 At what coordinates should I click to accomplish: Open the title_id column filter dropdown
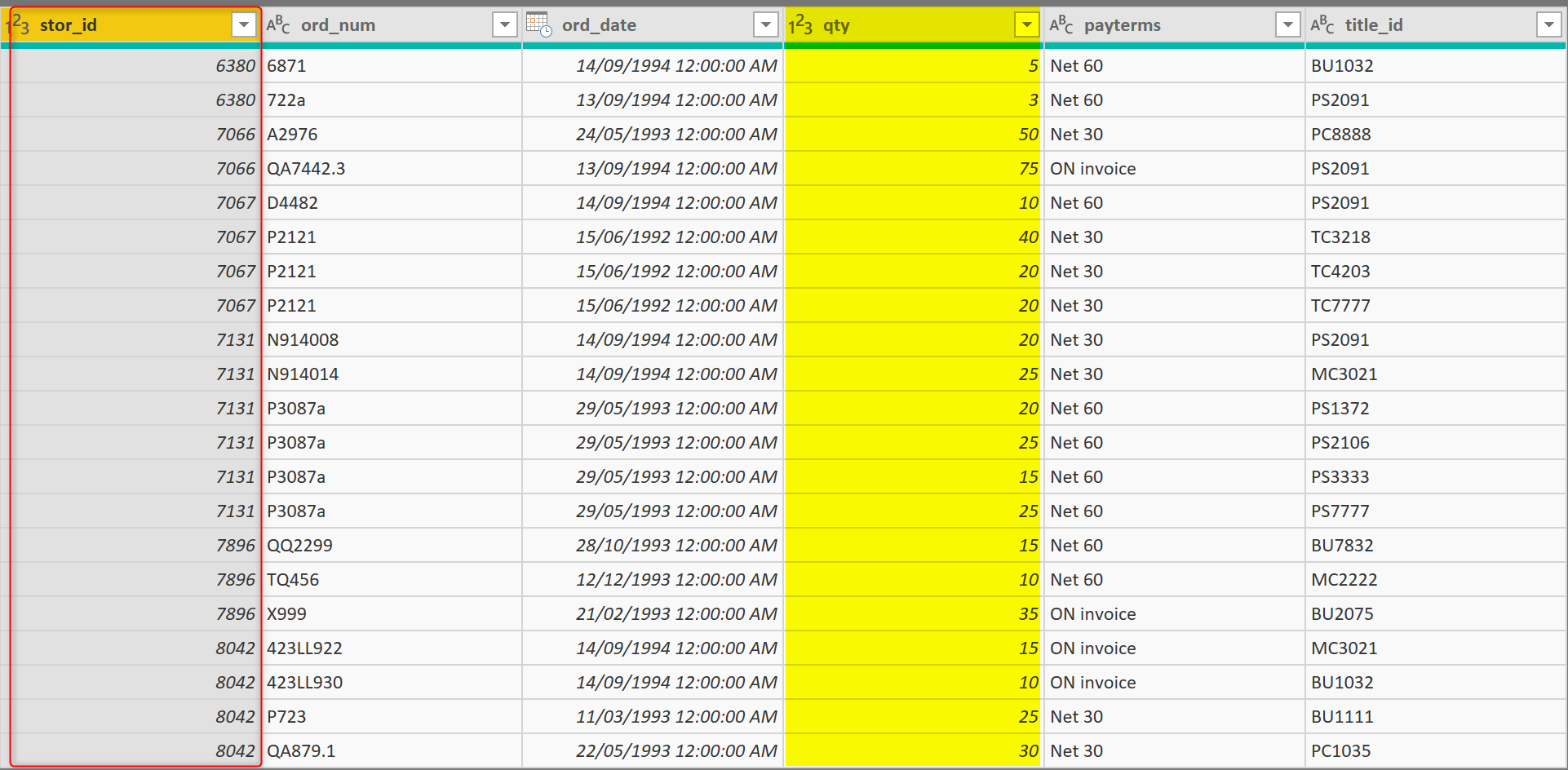(x=1549, y=25)
